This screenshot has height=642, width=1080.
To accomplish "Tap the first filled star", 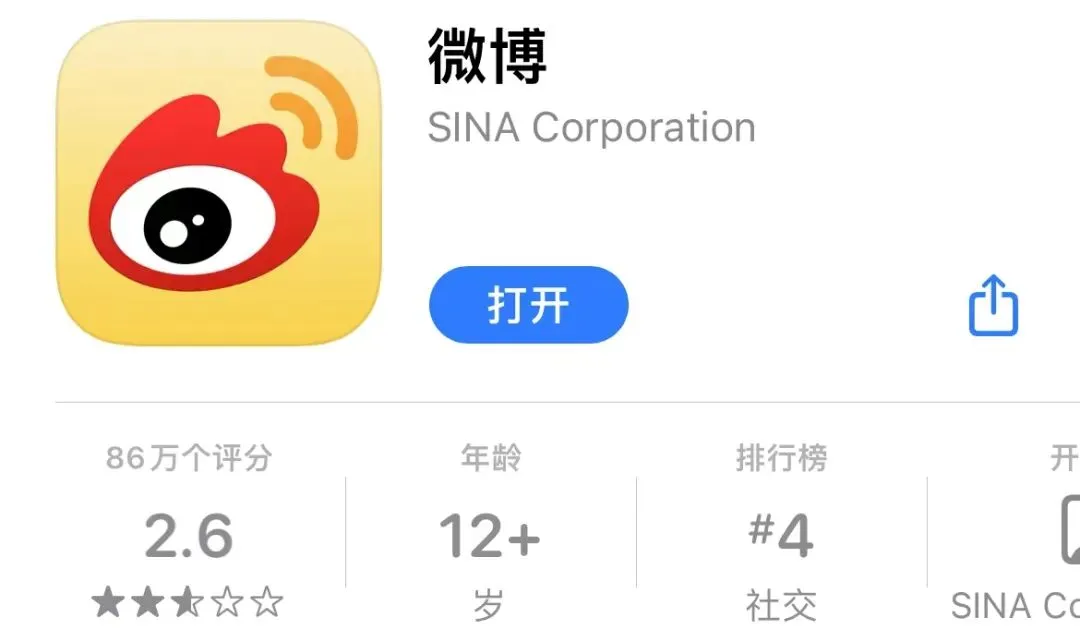I will (107, 602).
